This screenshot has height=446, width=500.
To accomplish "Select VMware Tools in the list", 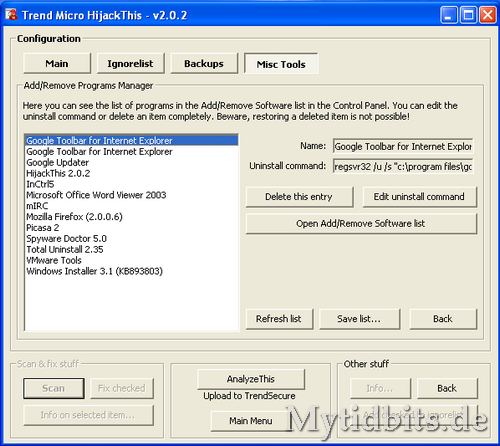I will (132, 260).
